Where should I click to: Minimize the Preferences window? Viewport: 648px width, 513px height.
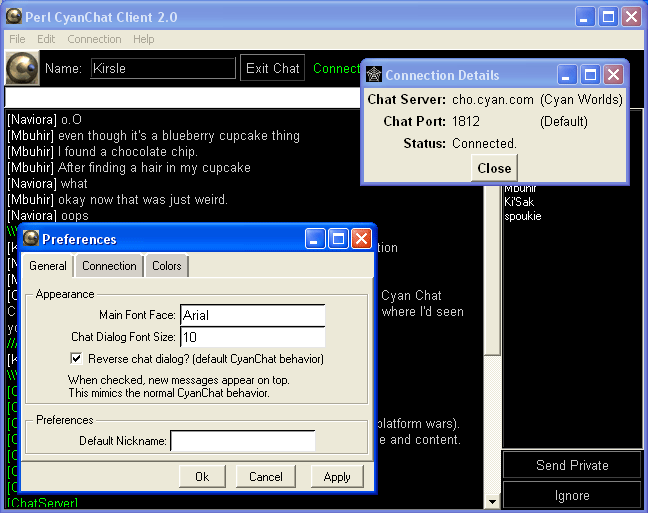pos(315,239)
